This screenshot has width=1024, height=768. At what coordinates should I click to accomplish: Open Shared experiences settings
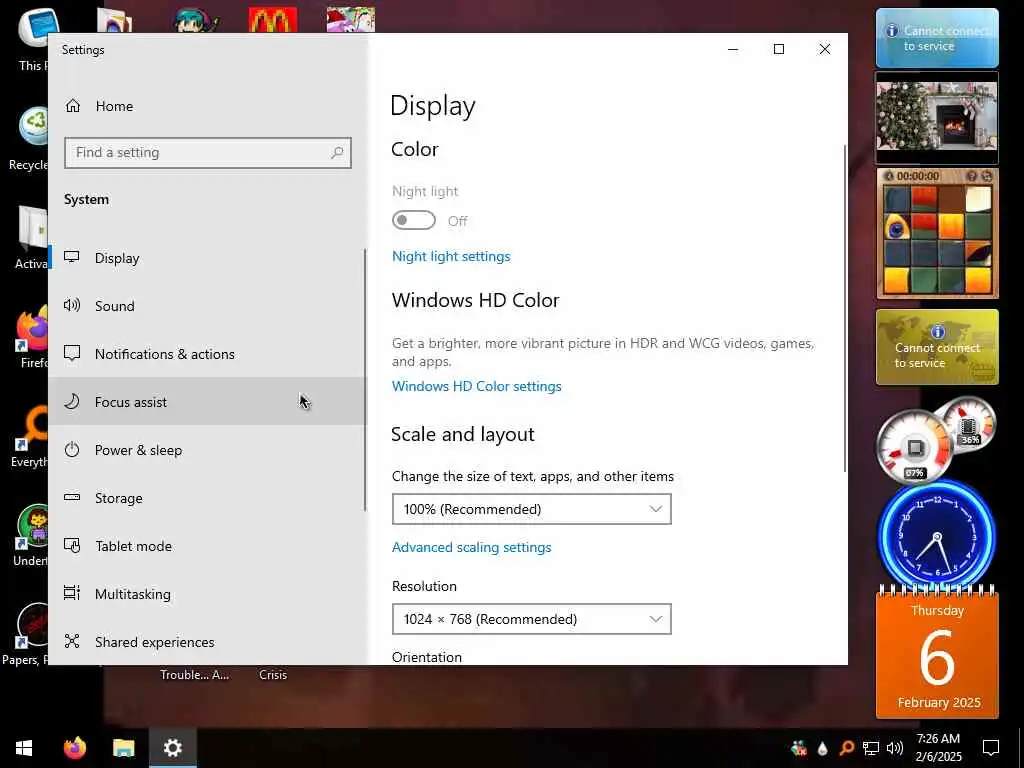[x=206, y=642]
